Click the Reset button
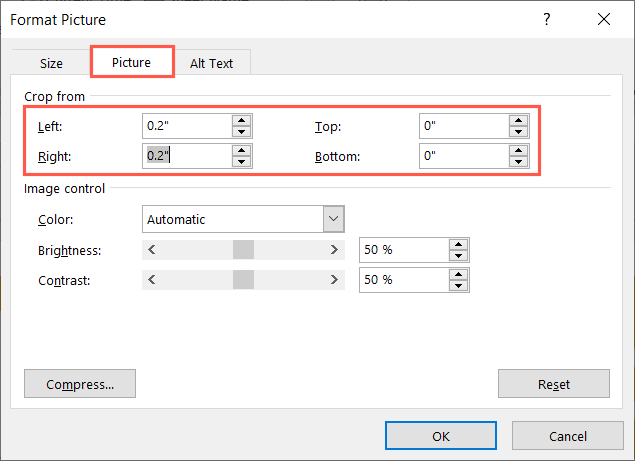Screen dimensions: 635x461 click(x=553, y=384)
